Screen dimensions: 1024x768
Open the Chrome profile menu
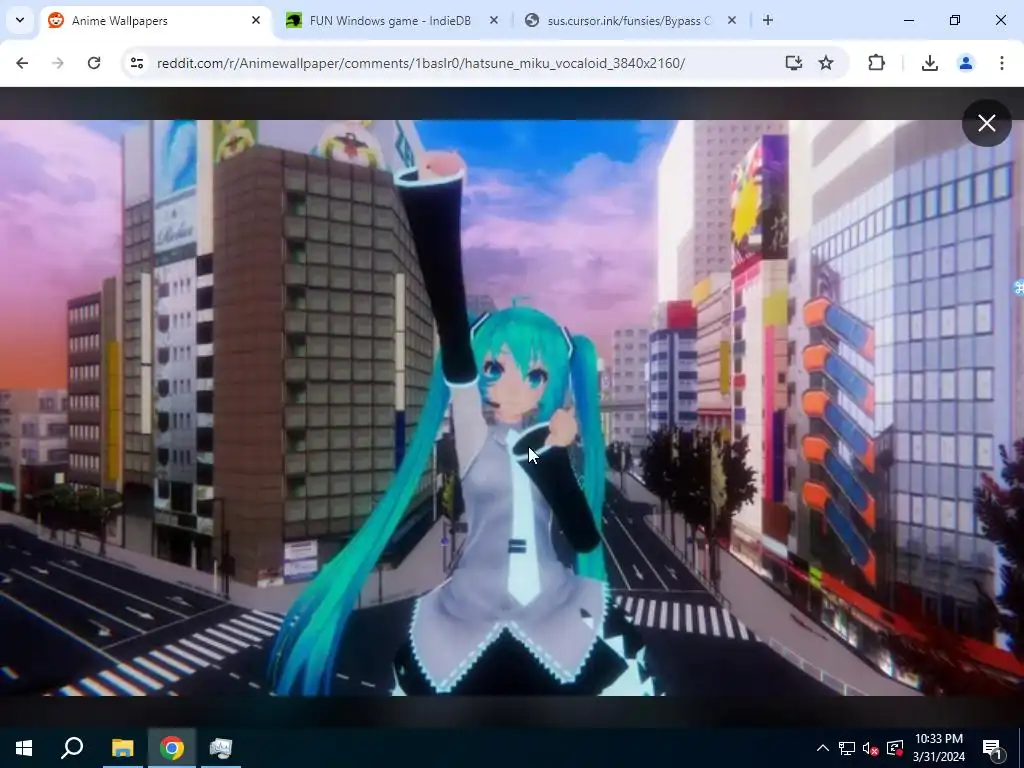(965, 63)
